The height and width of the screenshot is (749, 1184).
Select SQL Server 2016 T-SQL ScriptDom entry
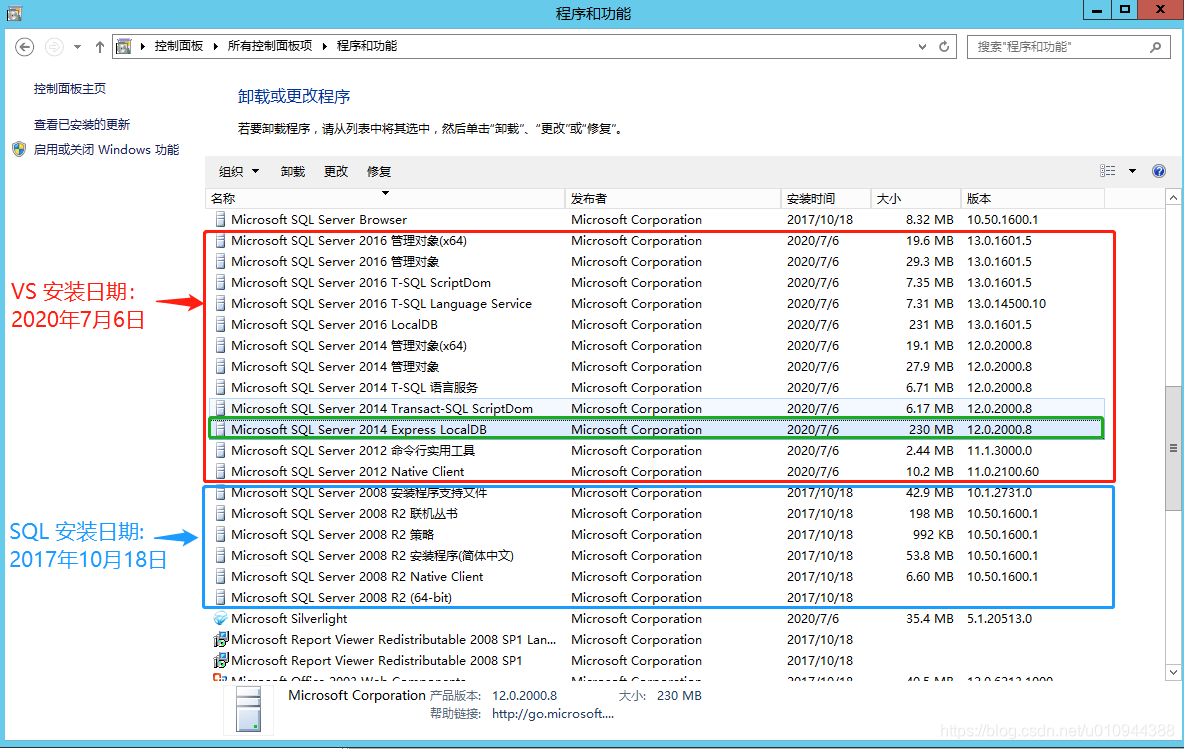[655, 282]
